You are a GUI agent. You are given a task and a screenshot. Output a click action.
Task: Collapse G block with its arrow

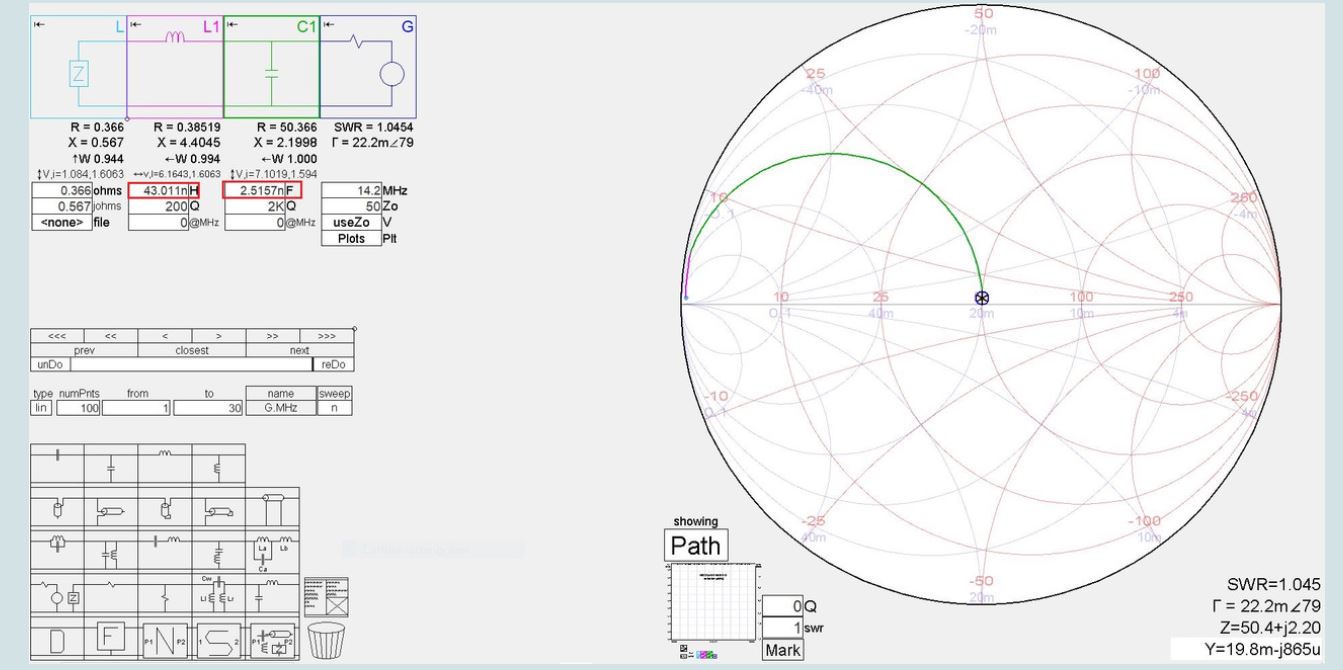coord(327,26)
